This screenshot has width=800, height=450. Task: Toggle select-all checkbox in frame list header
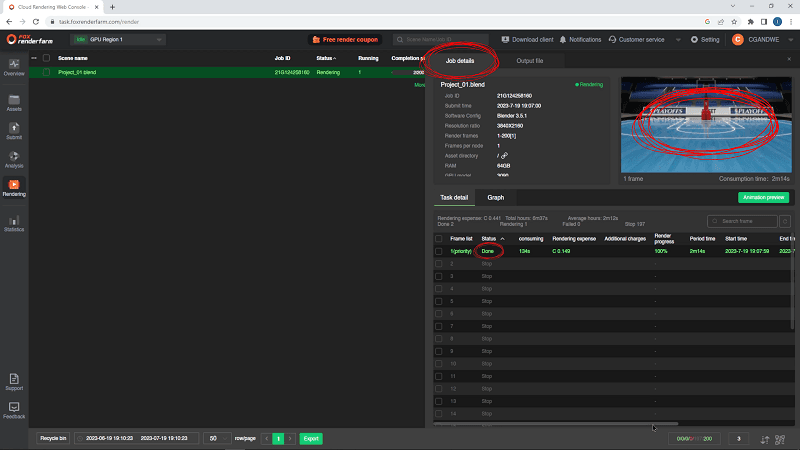439,239
